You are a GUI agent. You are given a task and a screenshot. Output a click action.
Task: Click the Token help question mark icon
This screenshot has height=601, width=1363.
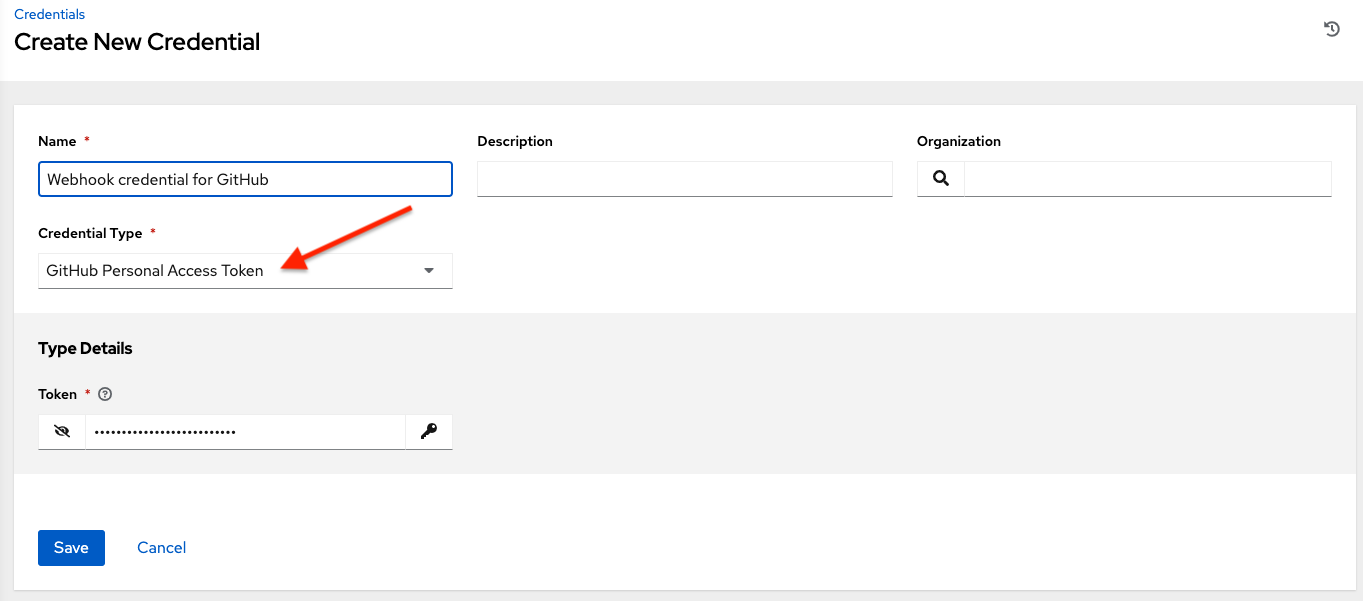tap(105, 395)
